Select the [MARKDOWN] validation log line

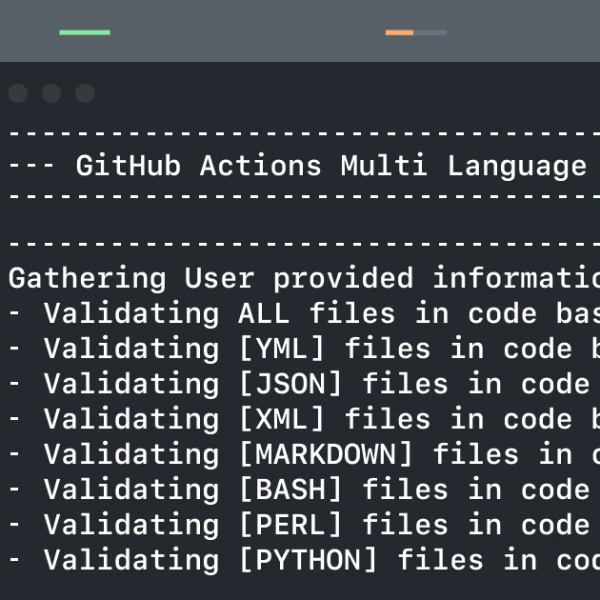click(x=300, y=455)
